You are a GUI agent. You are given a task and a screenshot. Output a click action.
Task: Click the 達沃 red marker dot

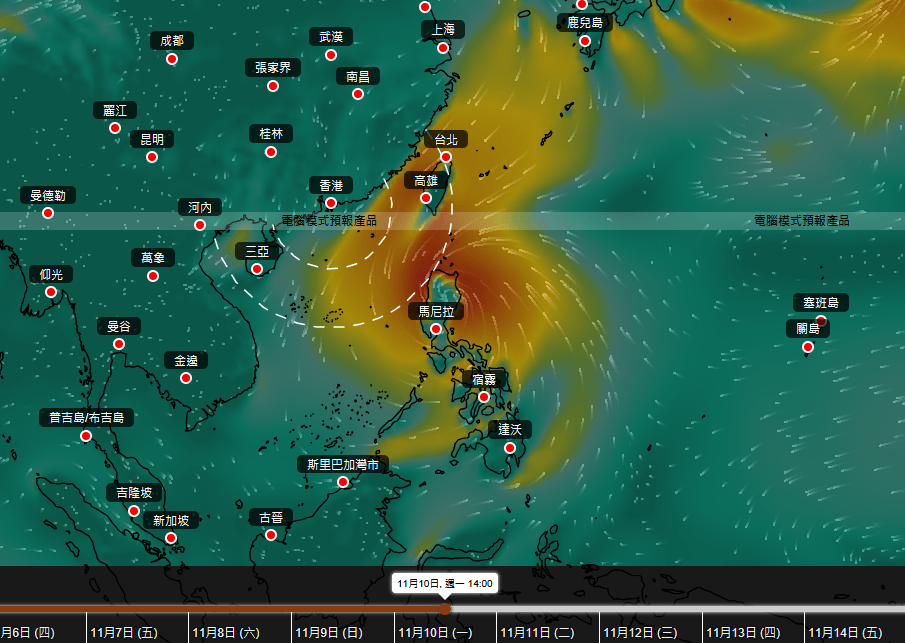pos(510,448)
